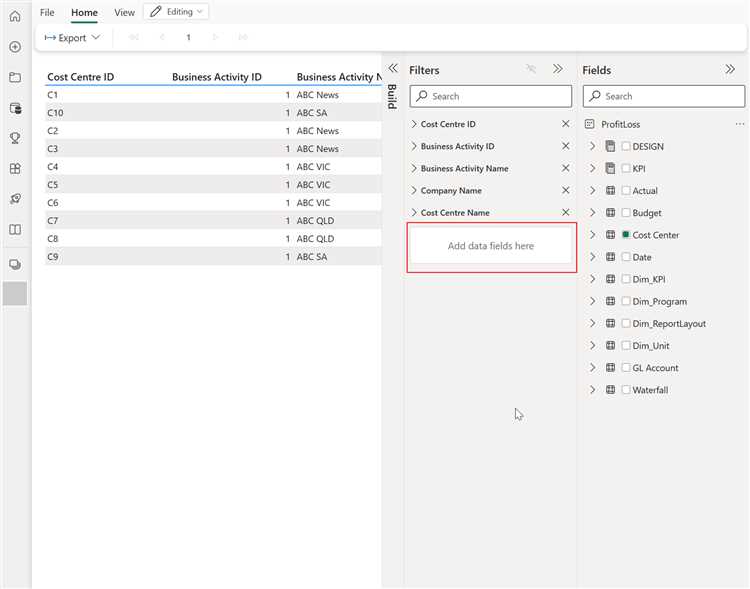Open ProfitLoss more options ellipsis

(x=740, y=124)
